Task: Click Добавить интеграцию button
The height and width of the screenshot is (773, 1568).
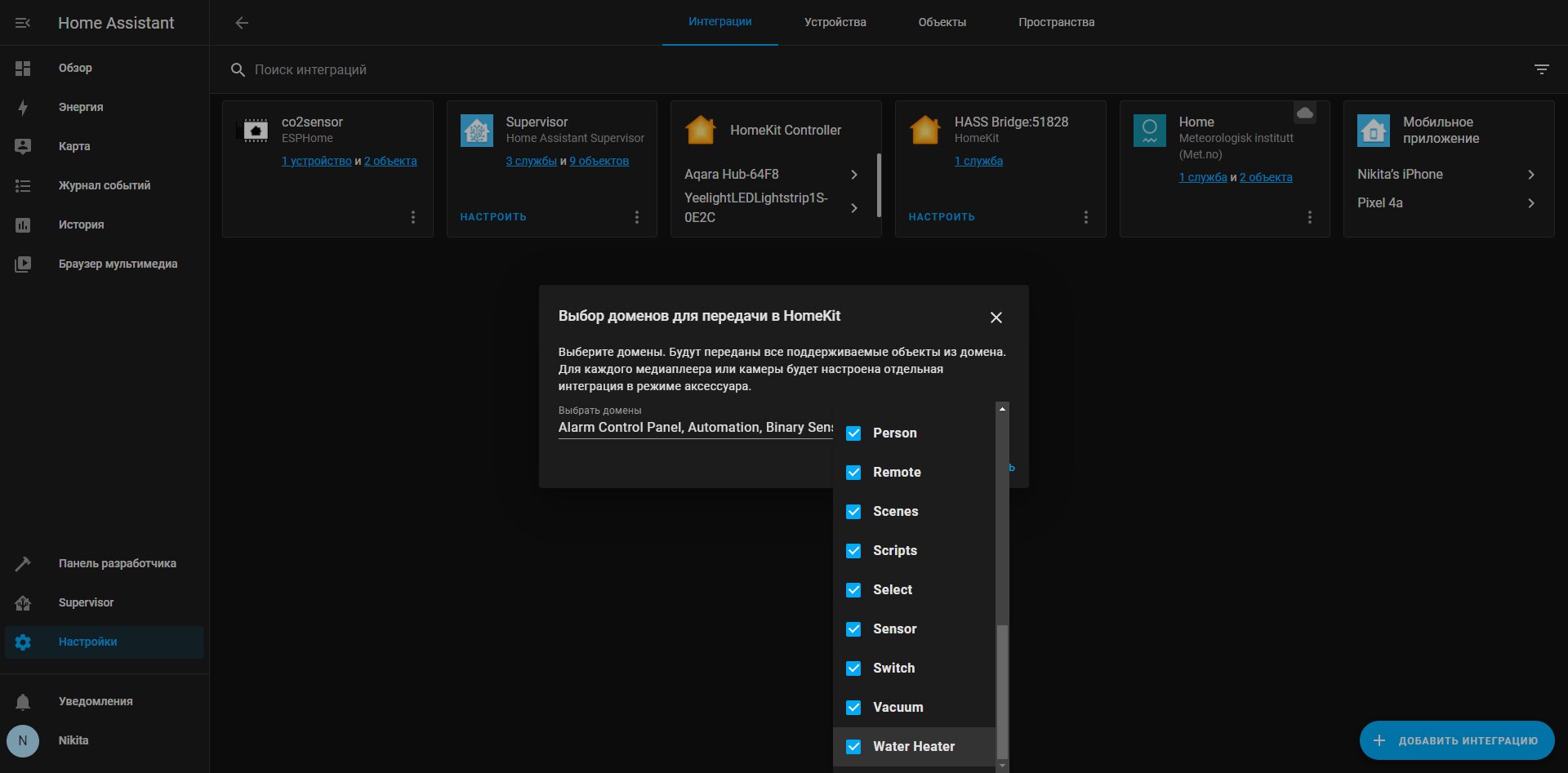Action: (x=1457, y=740)
